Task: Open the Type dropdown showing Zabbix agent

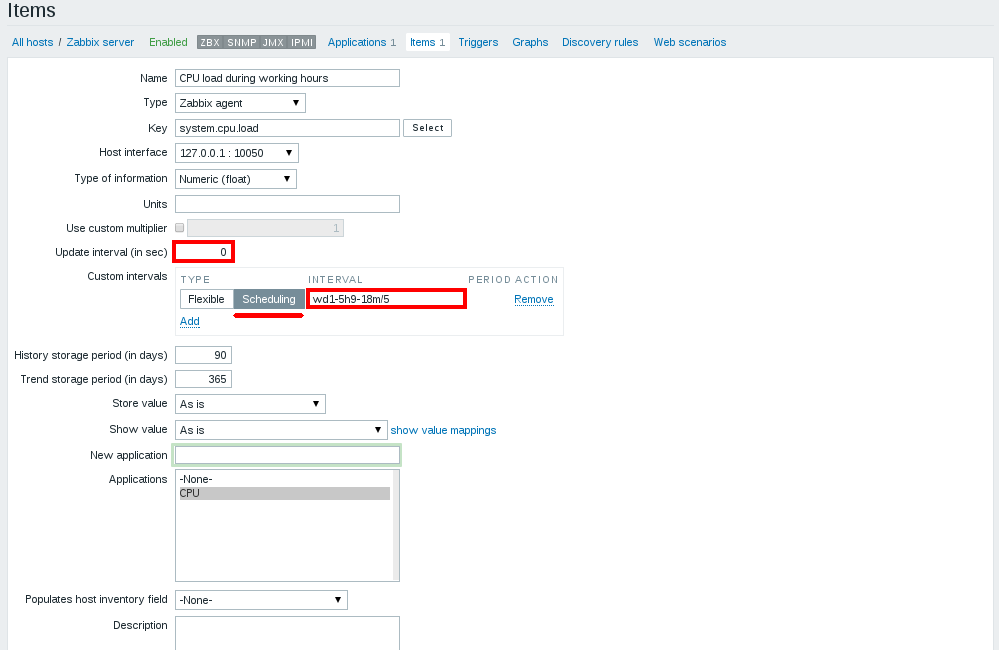Action: coord(240,103)
